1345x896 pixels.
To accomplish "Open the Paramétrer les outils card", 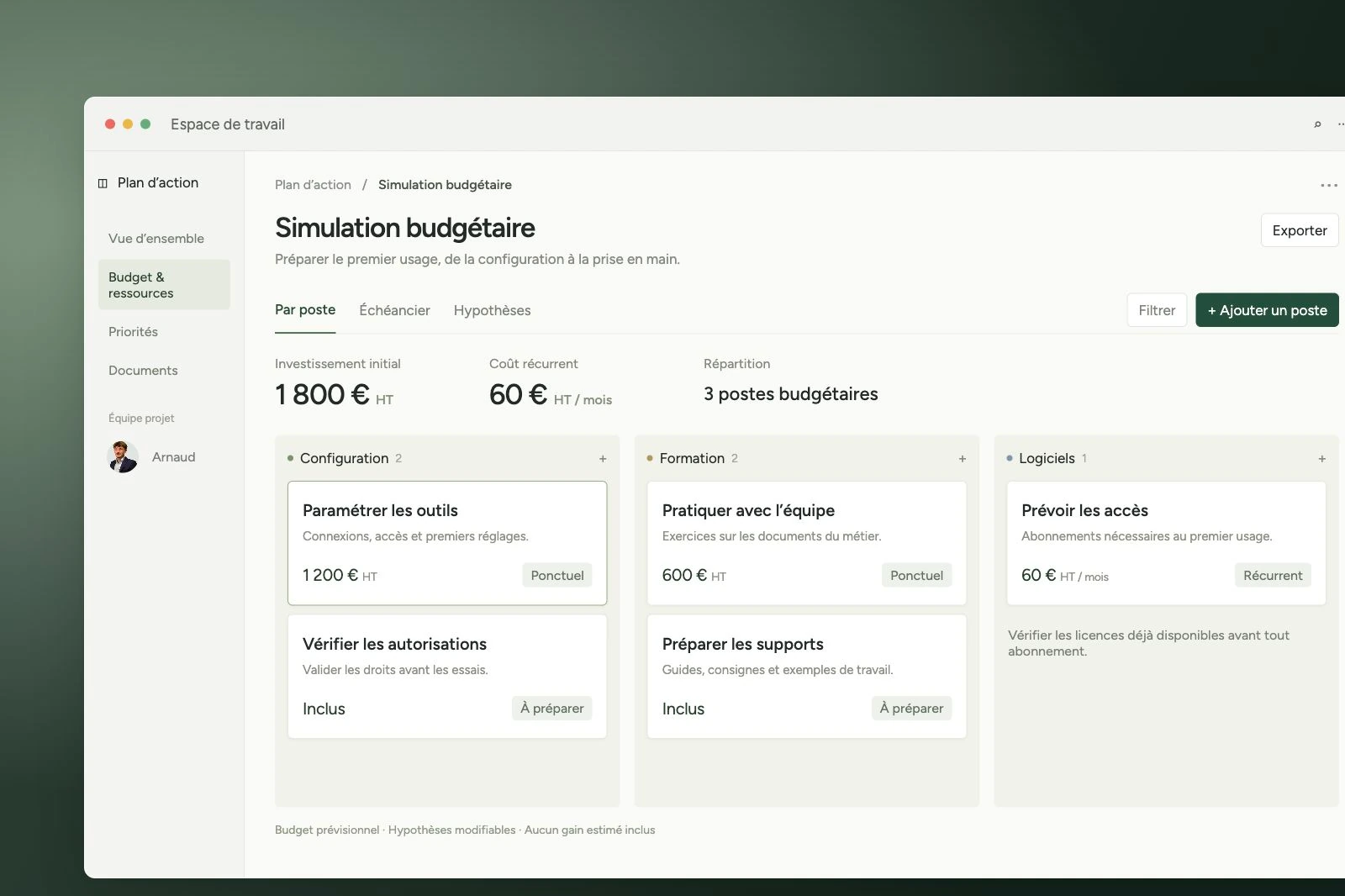I will 447,543.
